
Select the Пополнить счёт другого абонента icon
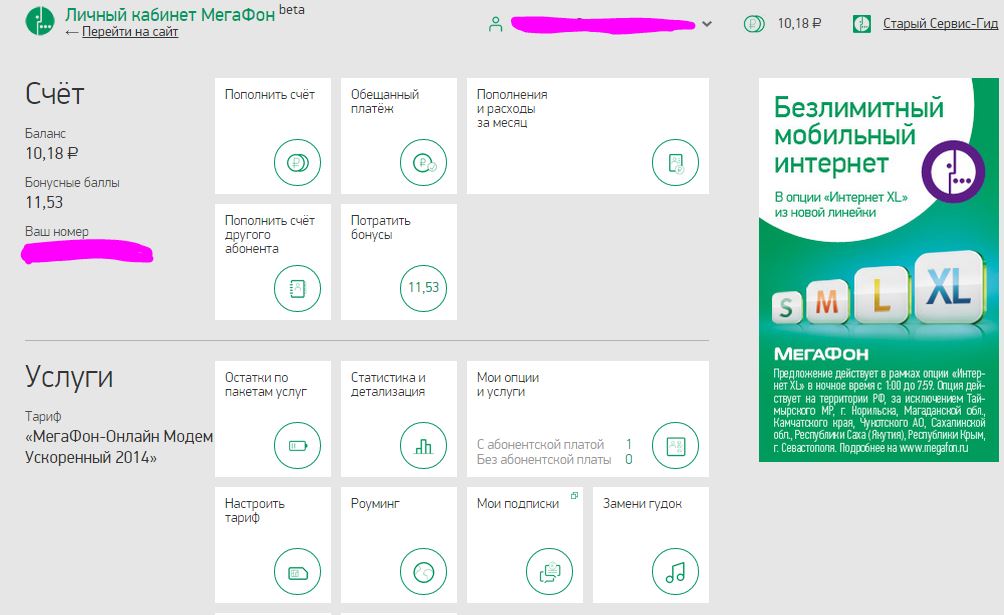tap(298, 288)
